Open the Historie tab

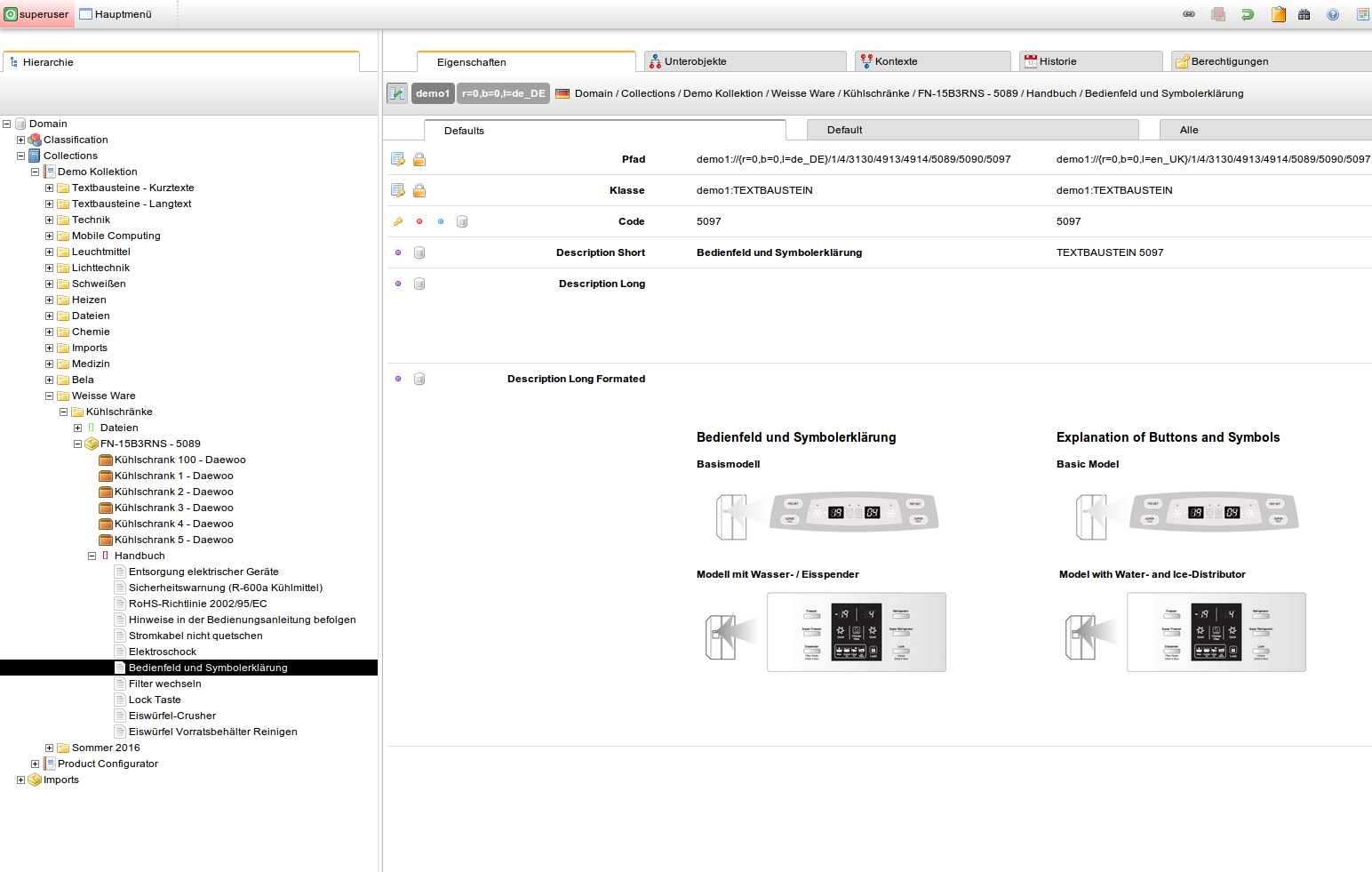coord(1057,61)
